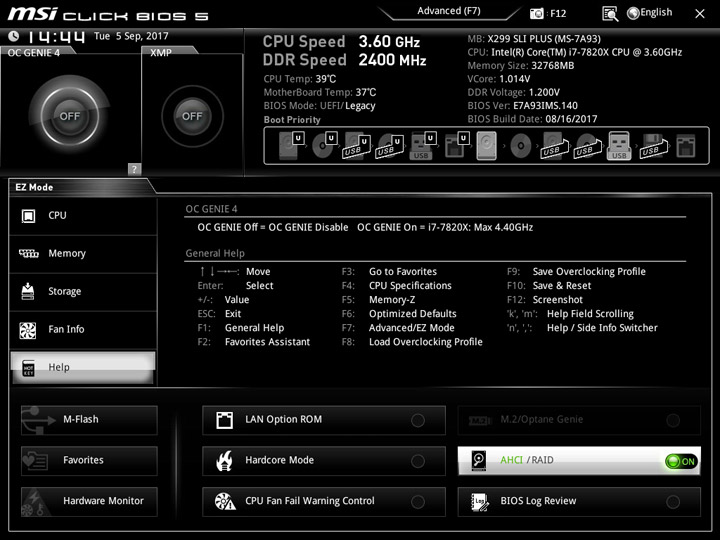The image size is (720, 540).
Task: Click 'Legacy' in the BIOS Mode line
Action: pos(360,106)
